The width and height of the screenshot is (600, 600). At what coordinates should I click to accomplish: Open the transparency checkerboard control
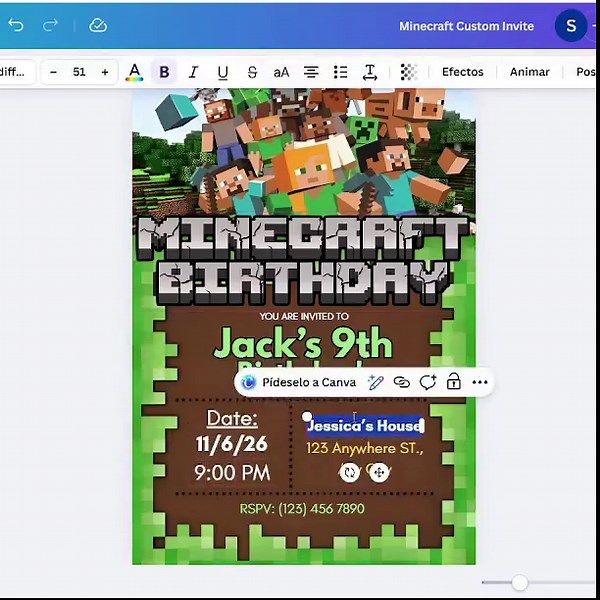coord(409,72)
